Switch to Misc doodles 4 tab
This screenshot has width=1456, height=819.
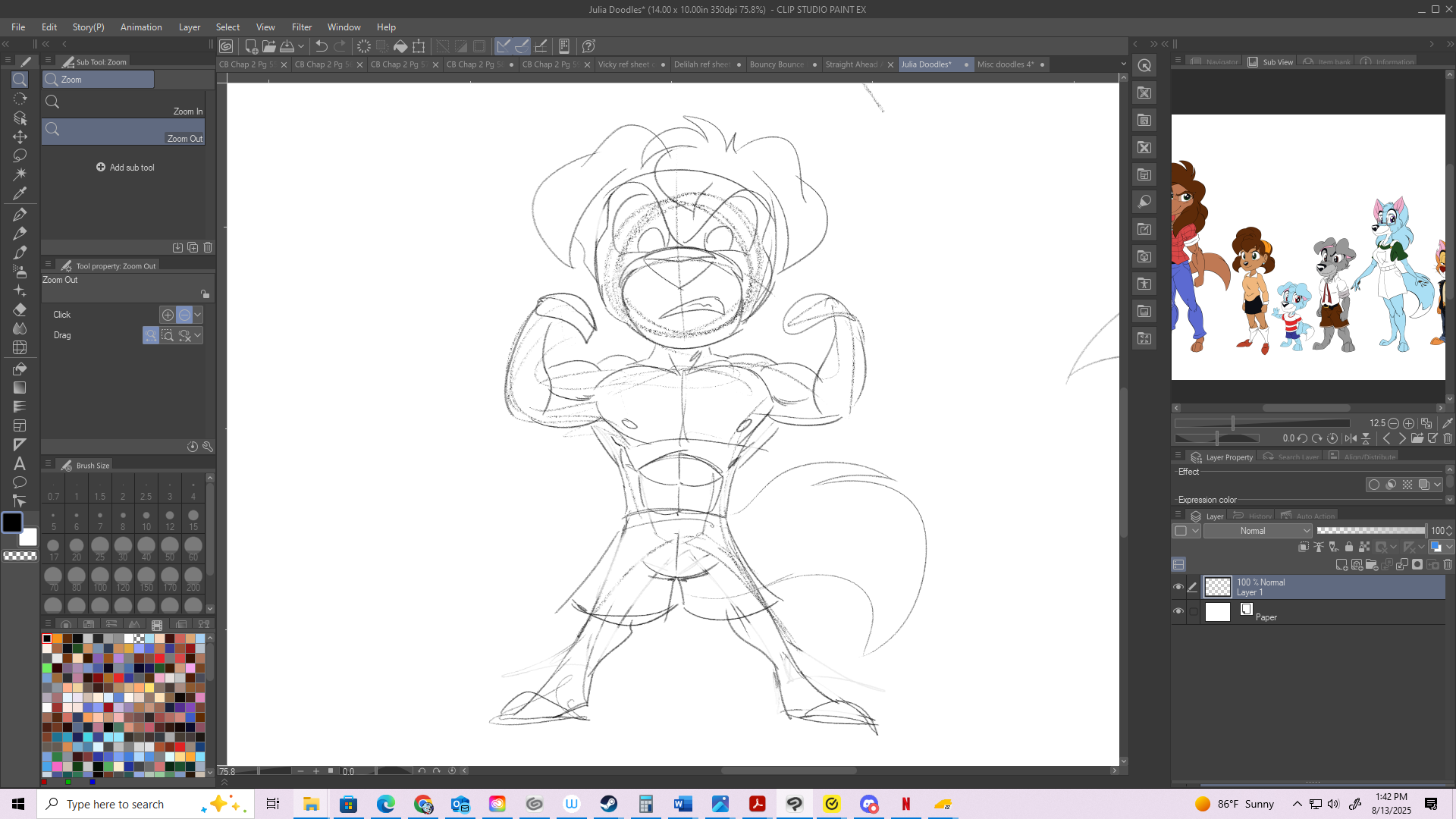(x=1004, y=64)
